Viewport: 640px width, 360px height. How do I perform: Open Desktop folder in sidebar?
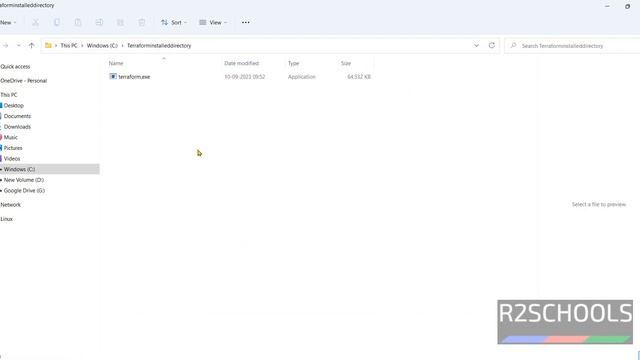pos(13,105)
